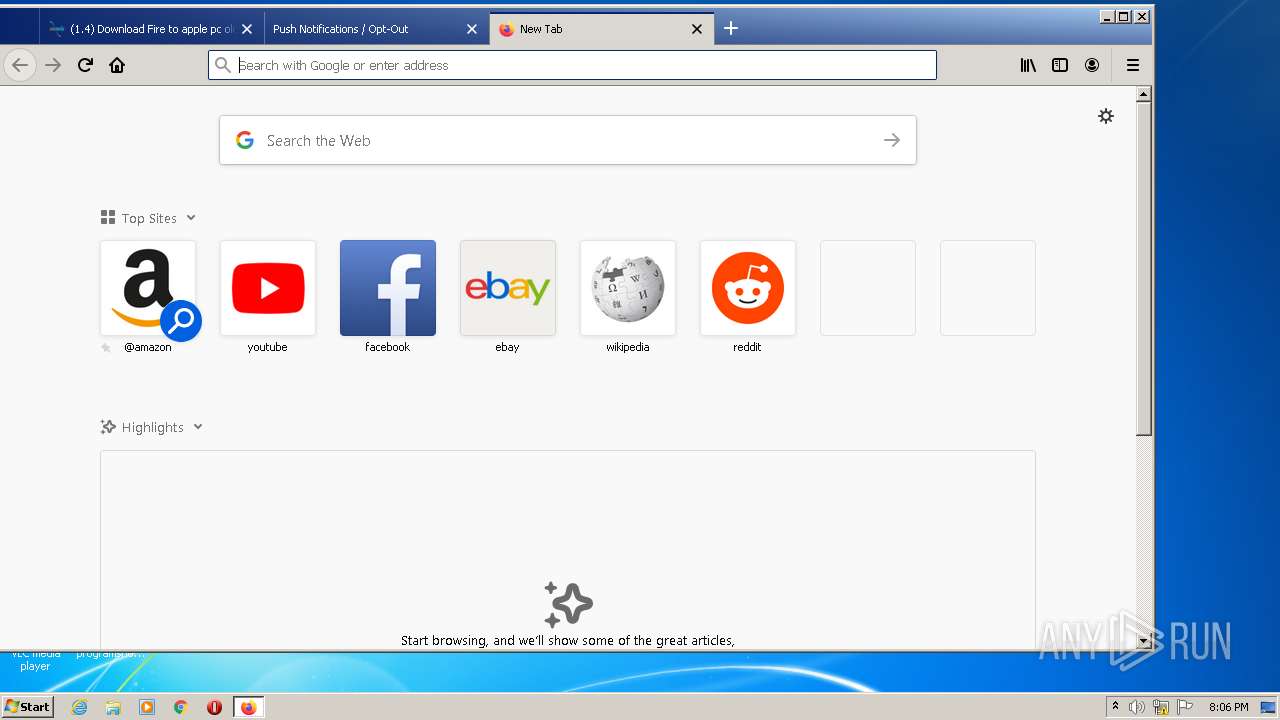Open Action Center flag icon

(x=1185, y=707)
